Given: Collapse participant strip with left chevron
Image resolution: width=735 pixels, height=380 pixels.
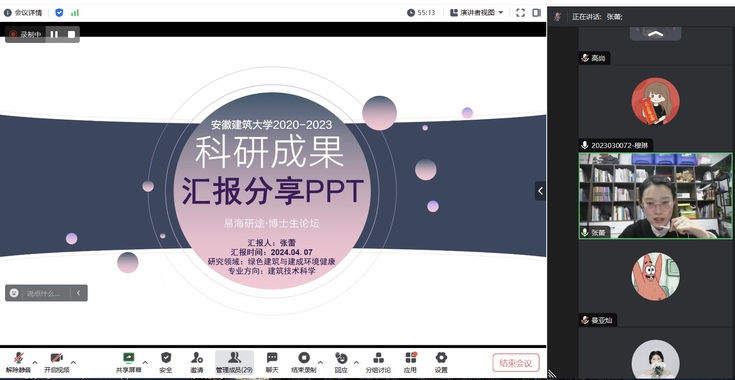Looking at the screenshot, I should [x=540, y=191].
